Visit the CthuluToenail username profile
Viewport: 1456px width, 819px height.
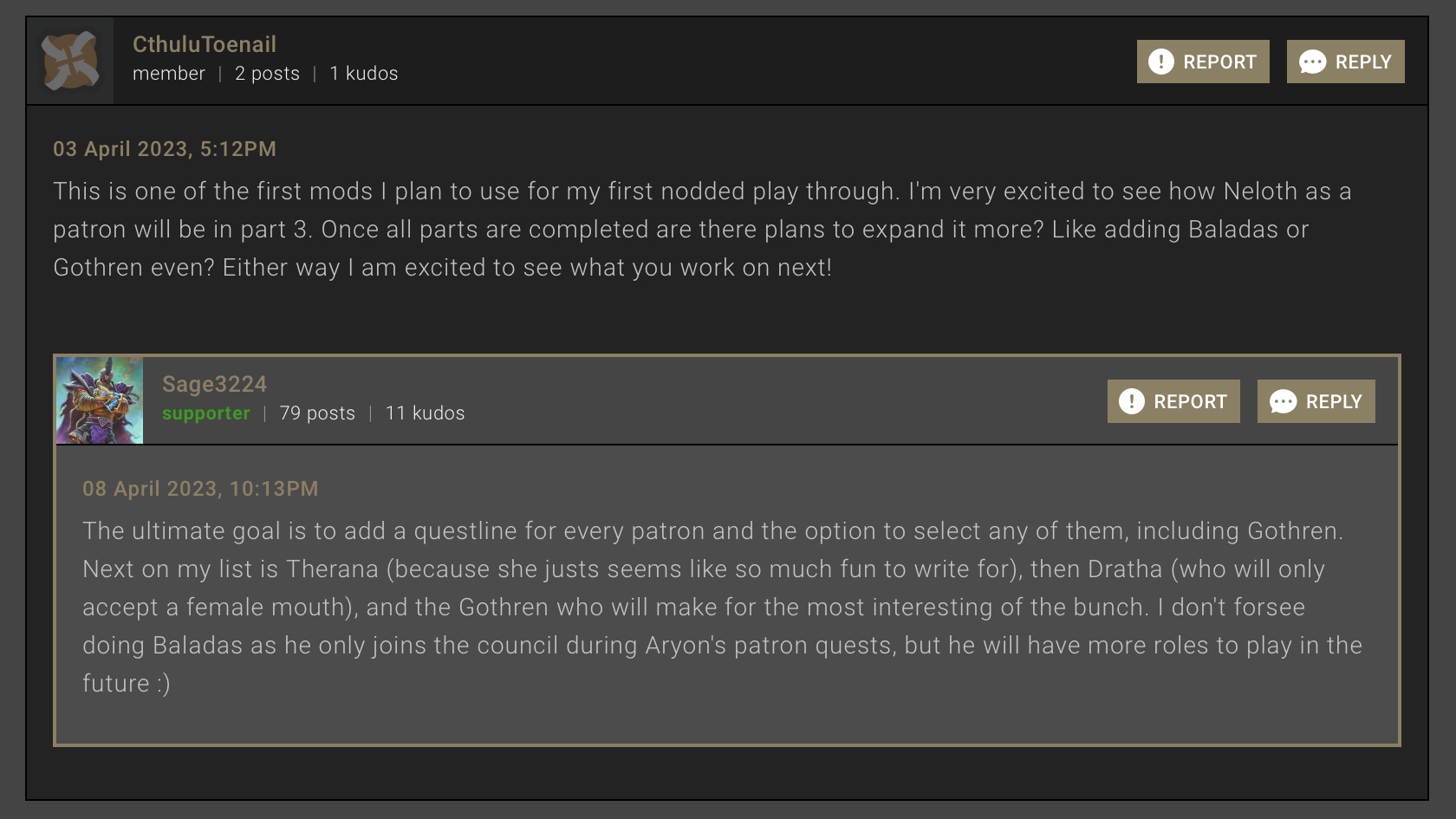tap(204, 44)
